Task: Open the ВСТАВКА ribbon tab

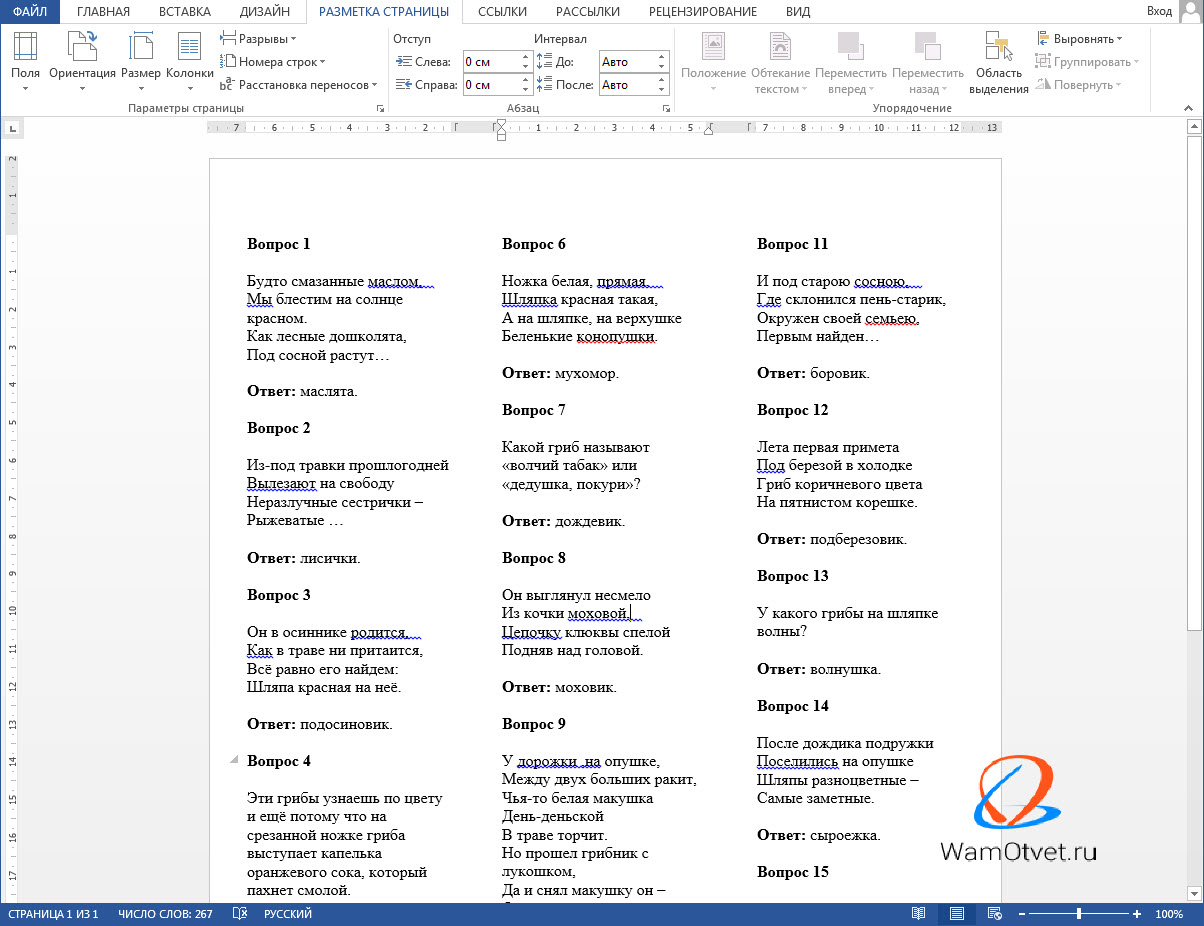Action: pos(185,12)
